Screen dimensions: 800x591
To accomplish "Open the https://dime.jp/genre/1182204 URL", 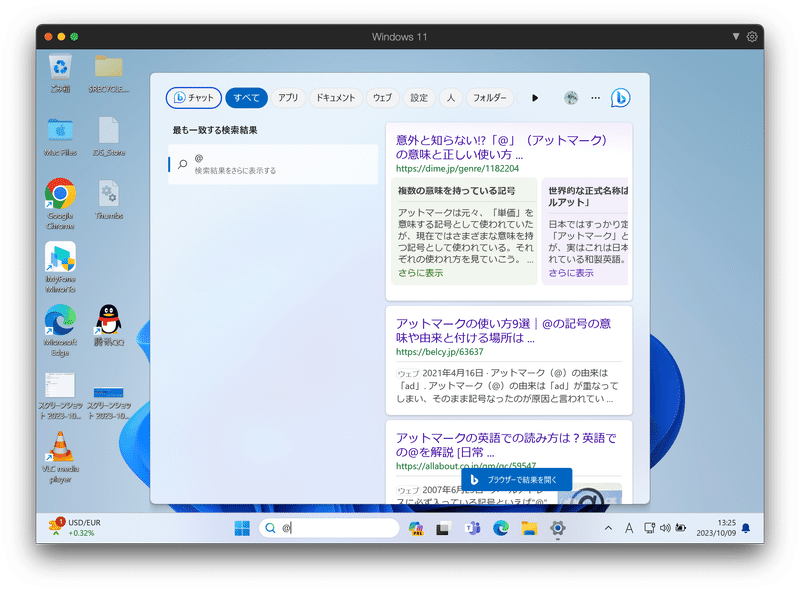I will [457, 168].
